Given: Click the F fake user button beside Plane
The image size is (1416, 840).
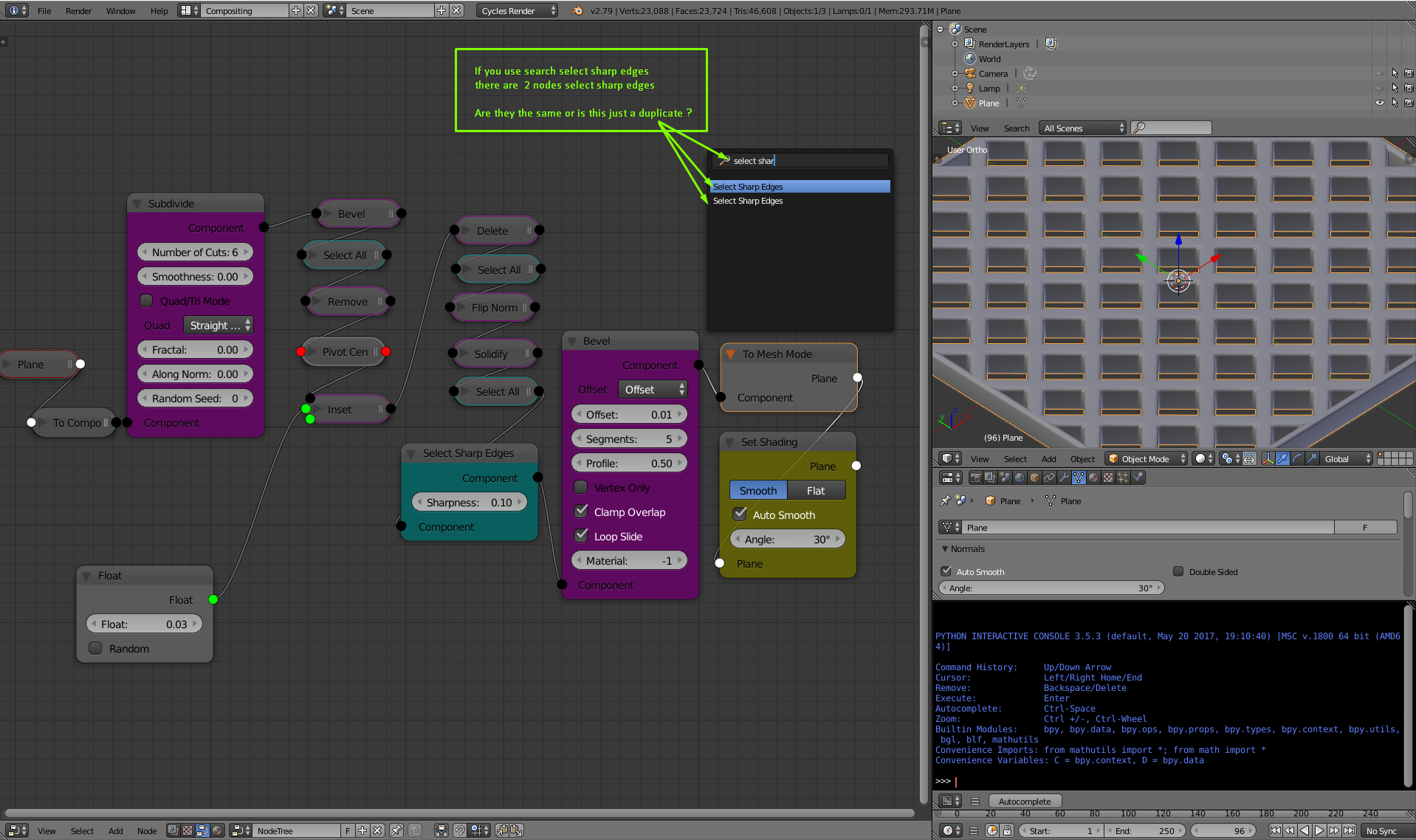Looking at the screenshot, I should pyautogui.click(x=1365, y=527).
